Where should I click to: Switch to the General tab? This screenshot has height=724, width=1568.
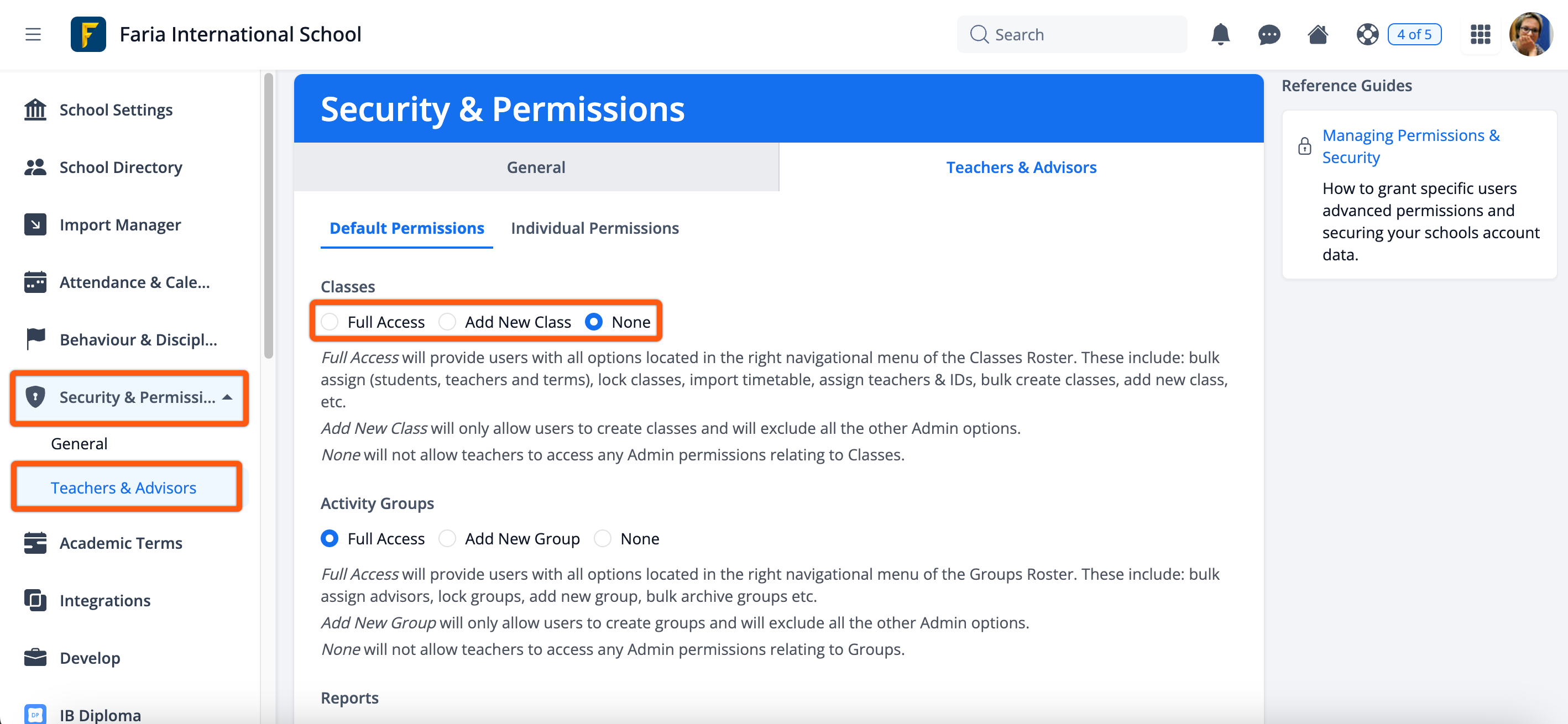536,167
